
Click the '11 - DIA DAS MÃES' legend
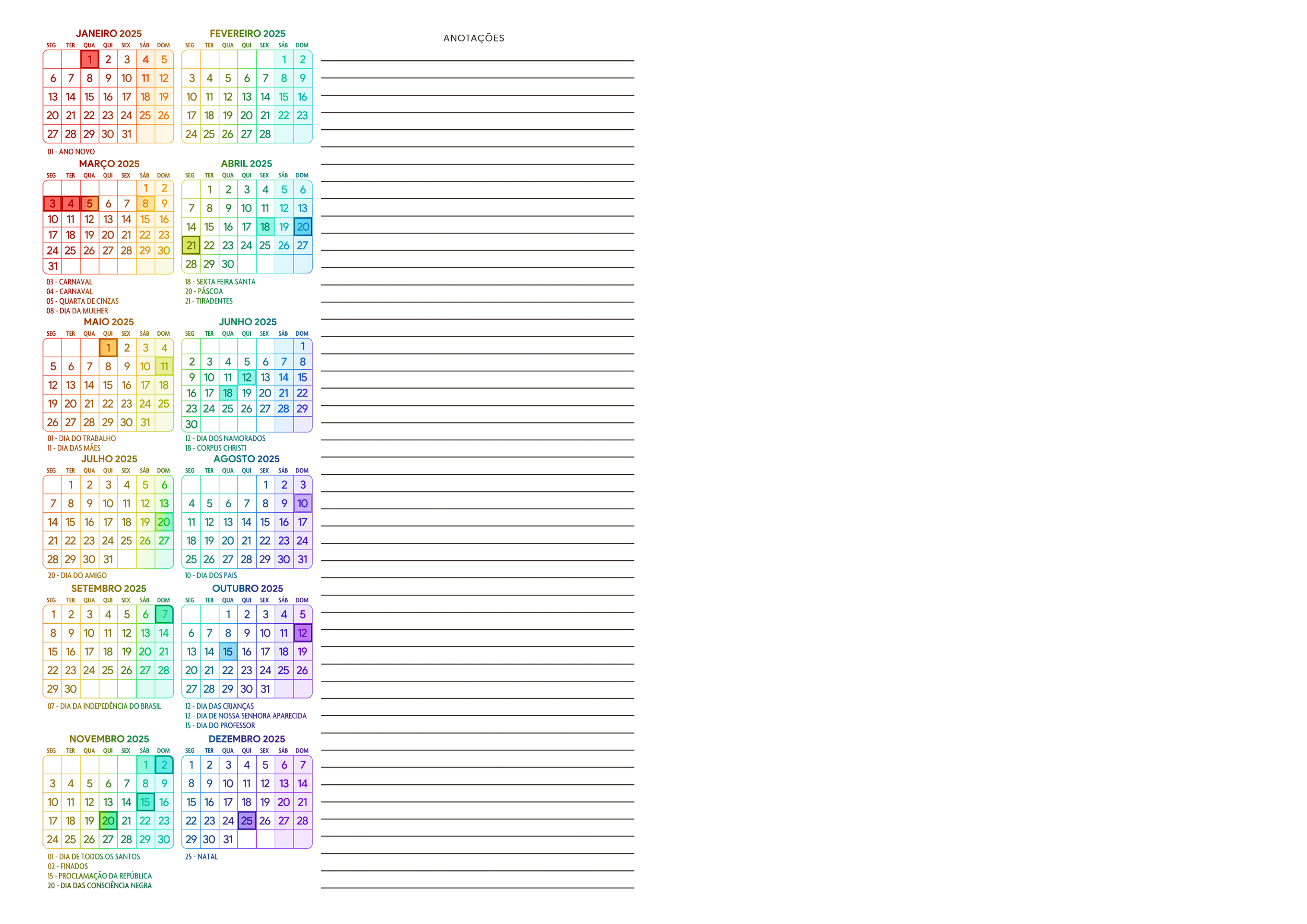(74, 449)
